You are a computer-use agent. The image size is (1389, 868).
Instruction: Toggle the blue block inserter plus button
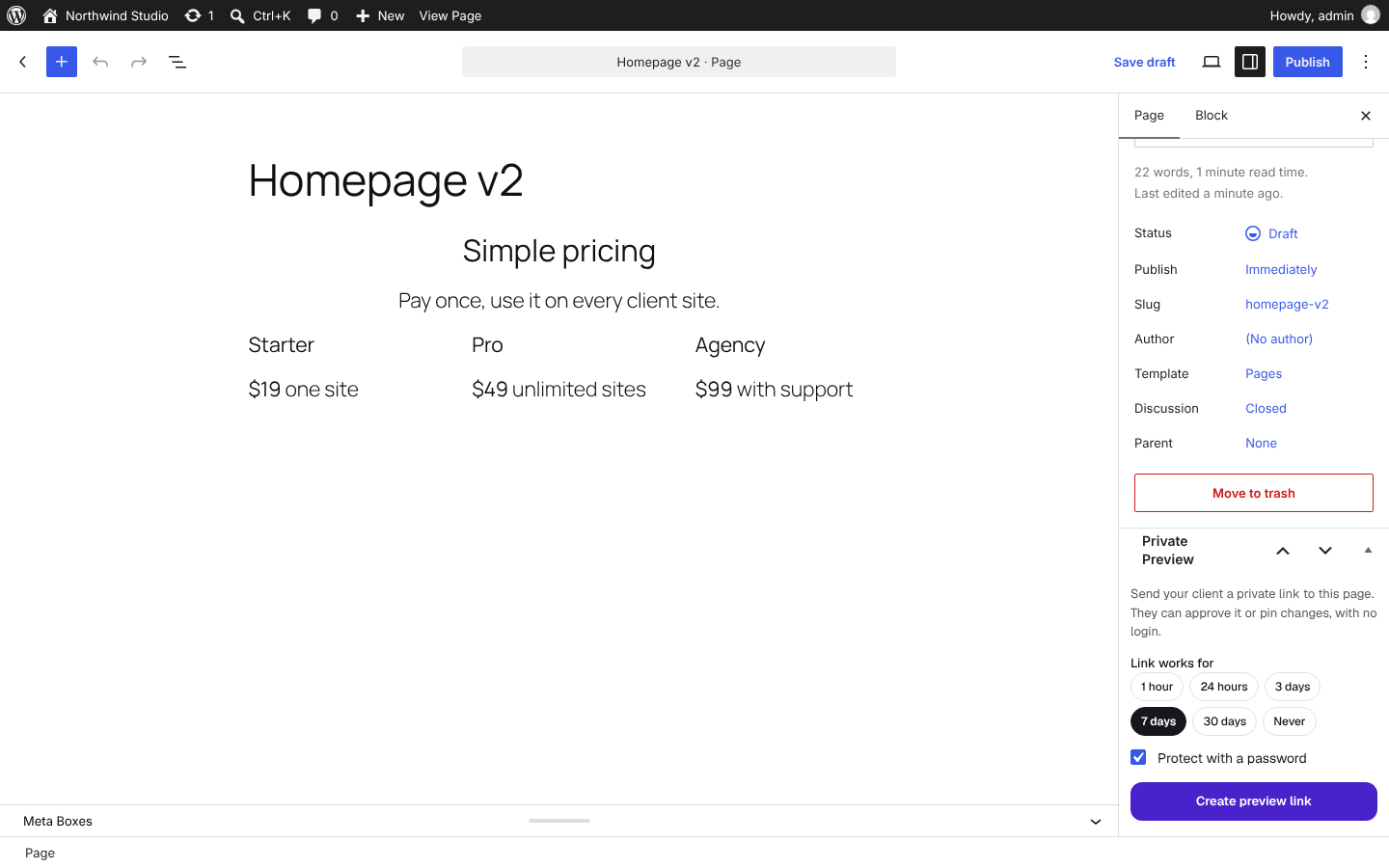62,62
